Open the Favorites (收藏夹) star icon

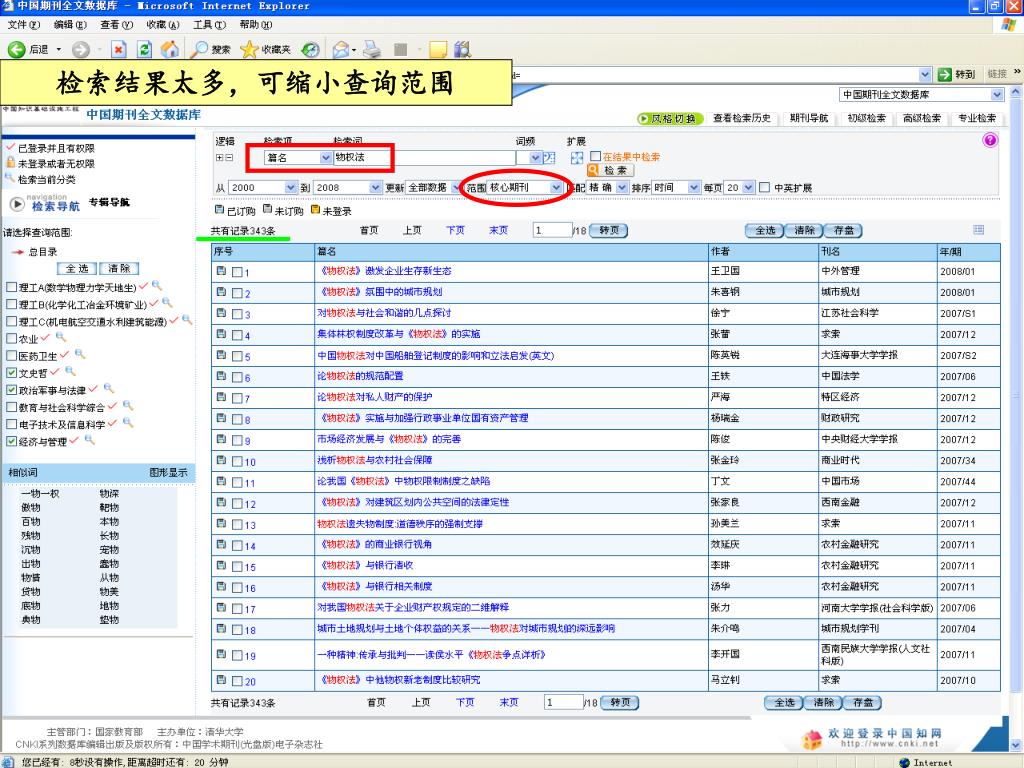(249, 49)
